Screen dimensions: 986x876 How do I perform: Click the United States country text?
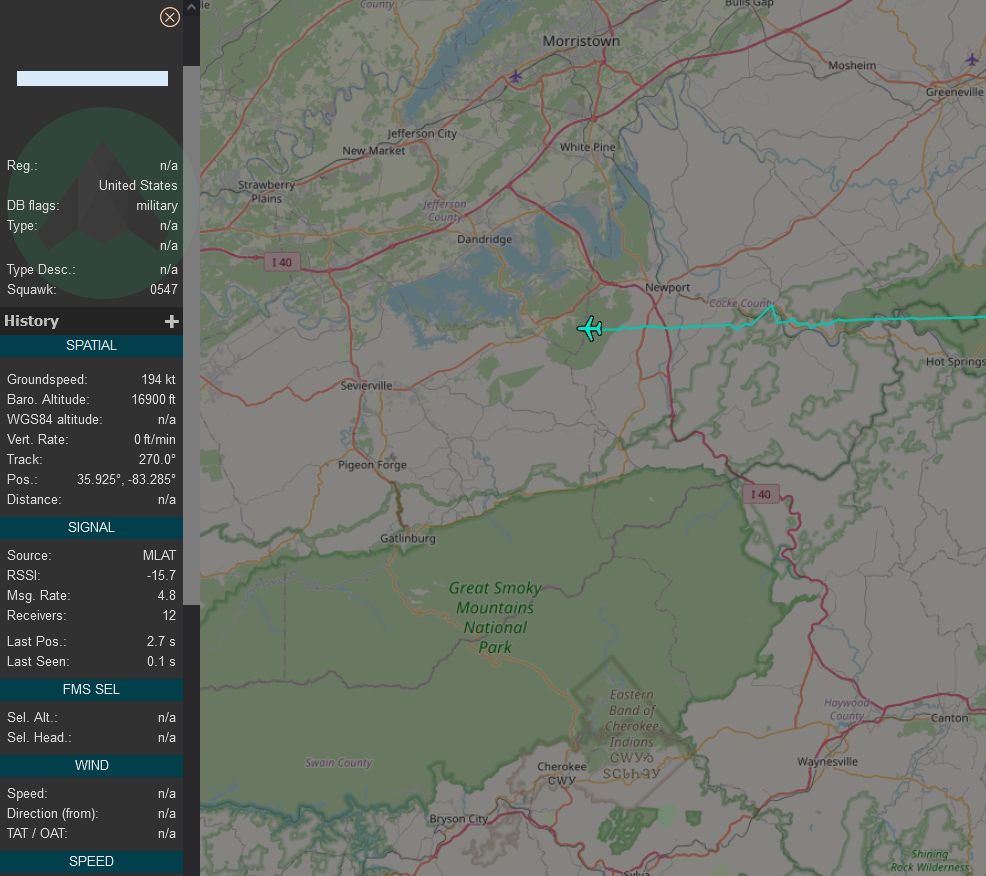[x=138, y=186]
